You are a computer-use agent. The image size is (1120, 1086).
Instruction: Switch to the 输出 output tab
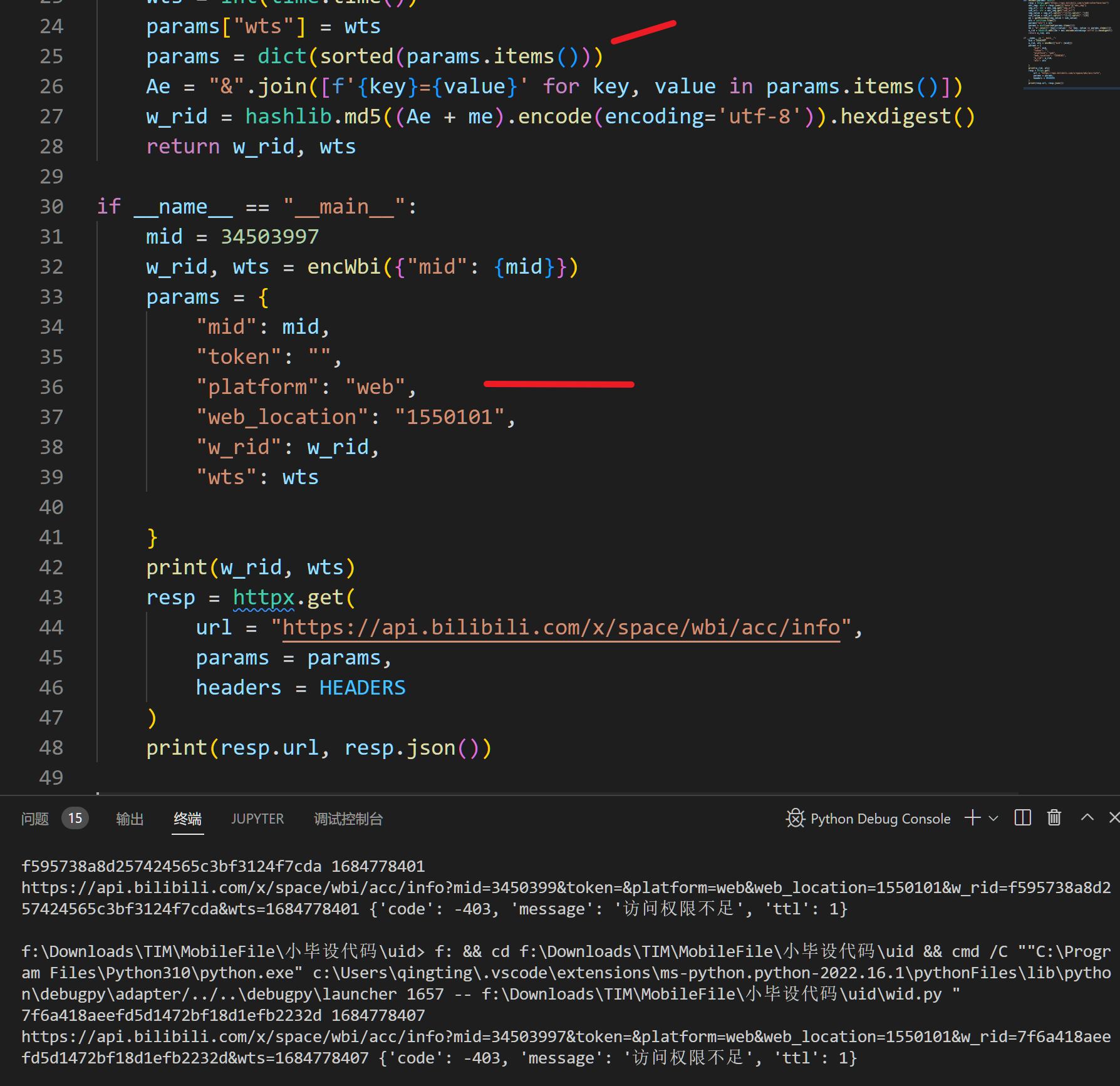point(129,818)
